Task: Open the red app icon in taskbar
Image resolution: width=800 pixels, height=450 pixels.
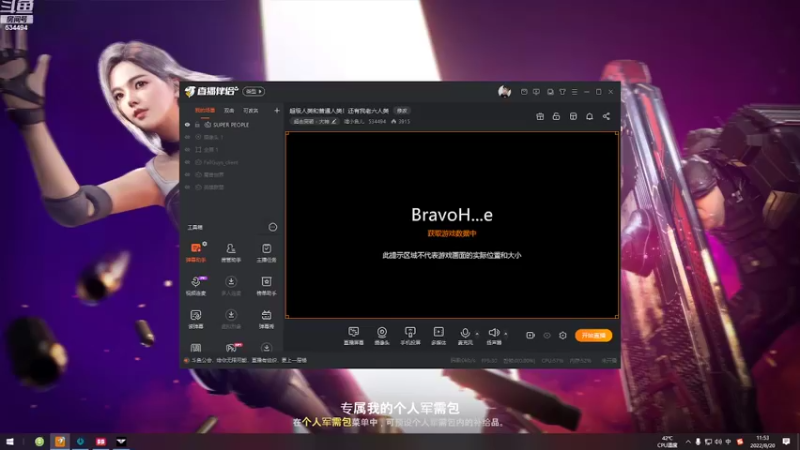Action: tap(101, 441)
